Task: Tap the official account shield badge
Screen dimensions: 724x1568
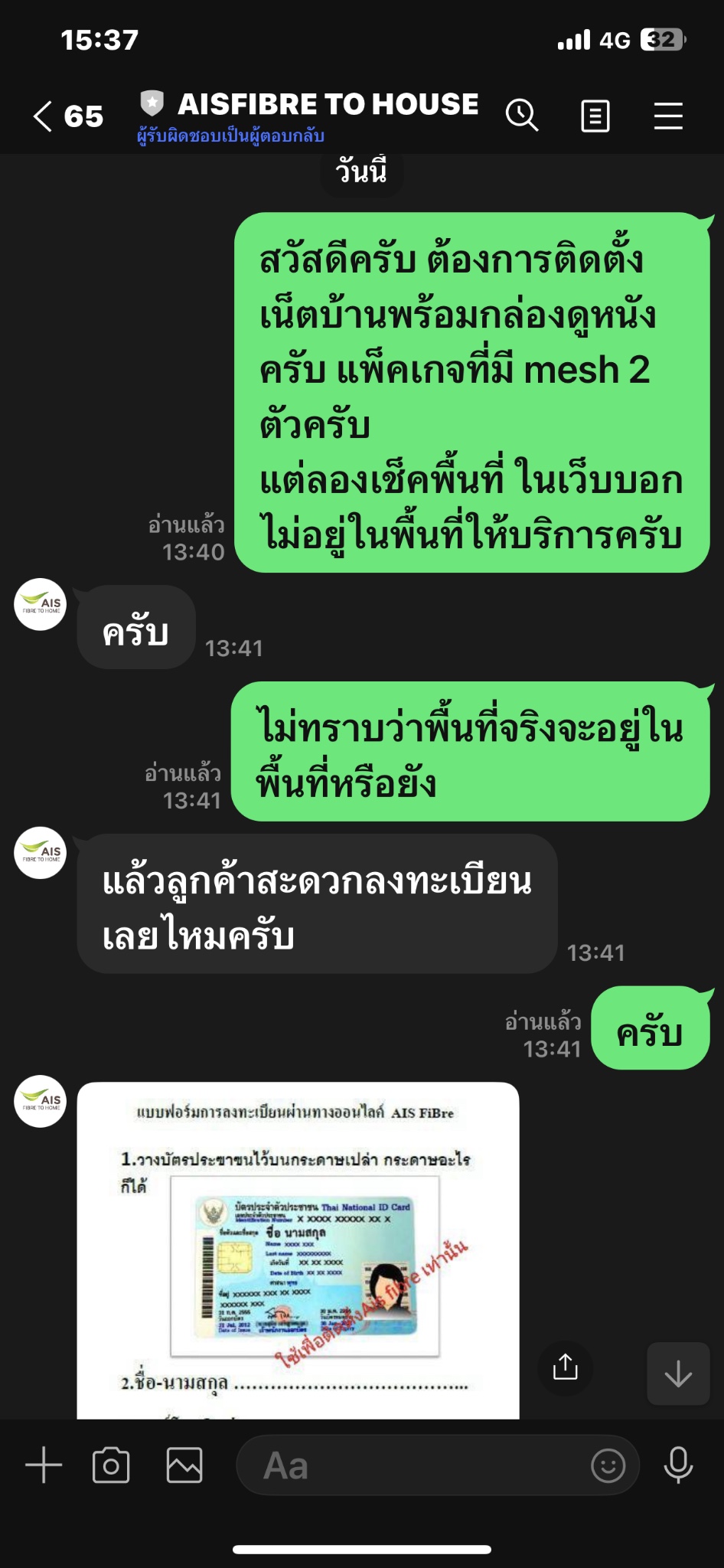Action: (152, 103)
